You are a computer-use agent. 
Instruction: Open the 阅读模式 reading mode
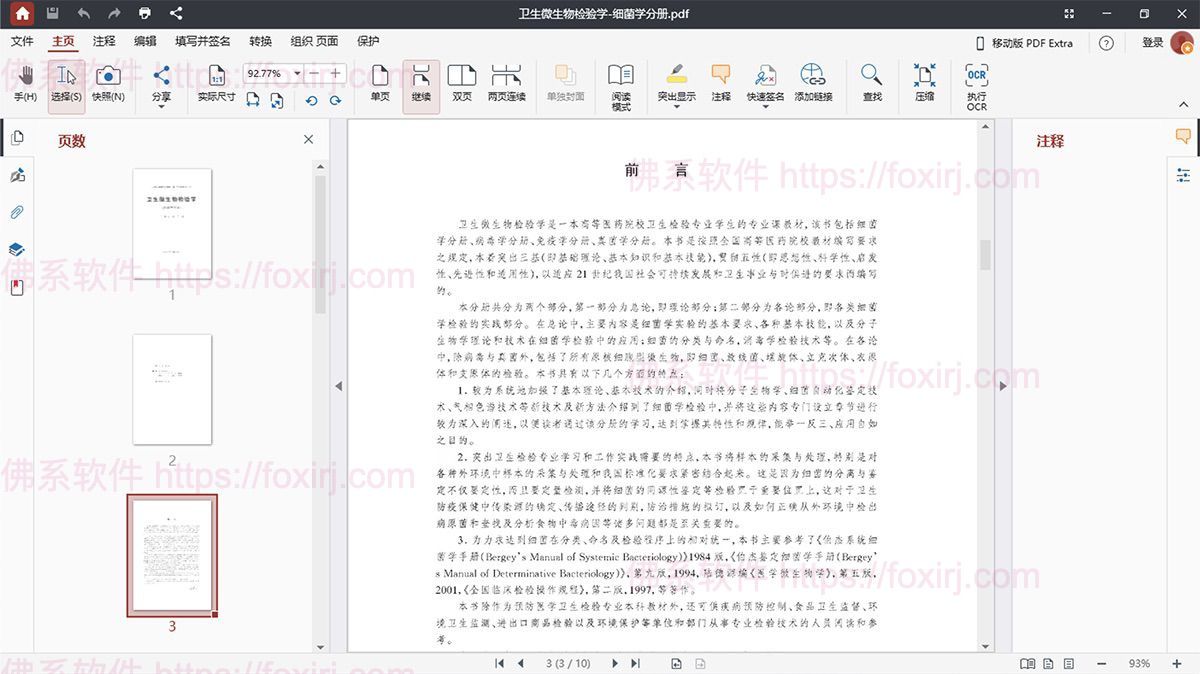(622, 84)
